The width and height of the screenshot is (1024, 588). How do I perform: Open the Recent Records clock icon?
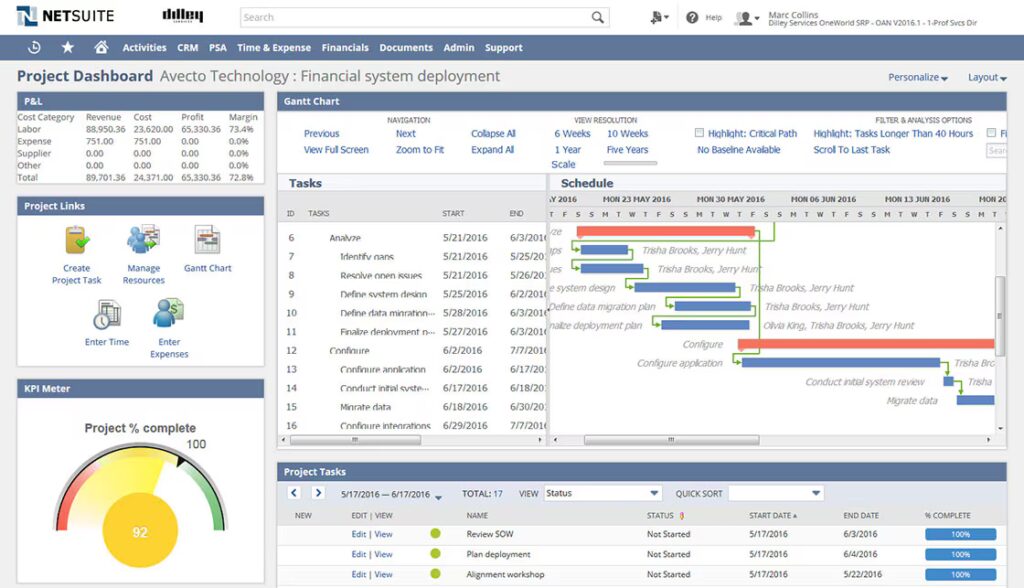34,47
